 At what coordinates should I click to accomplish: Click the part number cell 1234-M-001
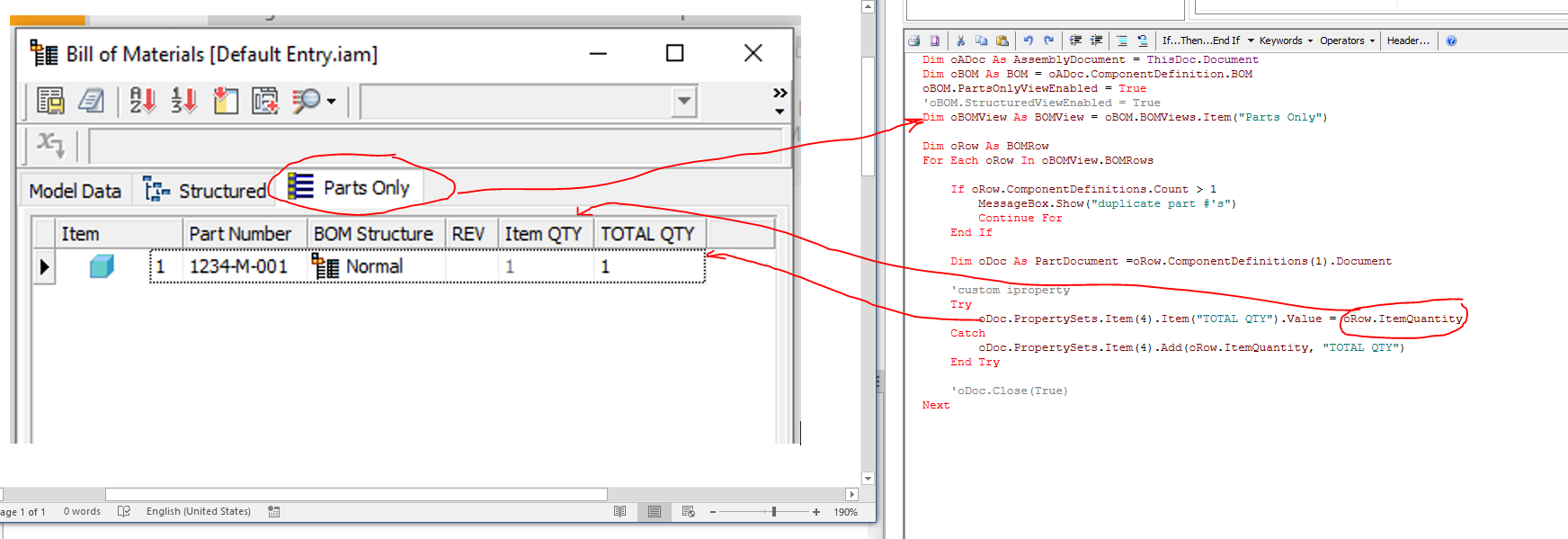(x=245, y=266)
